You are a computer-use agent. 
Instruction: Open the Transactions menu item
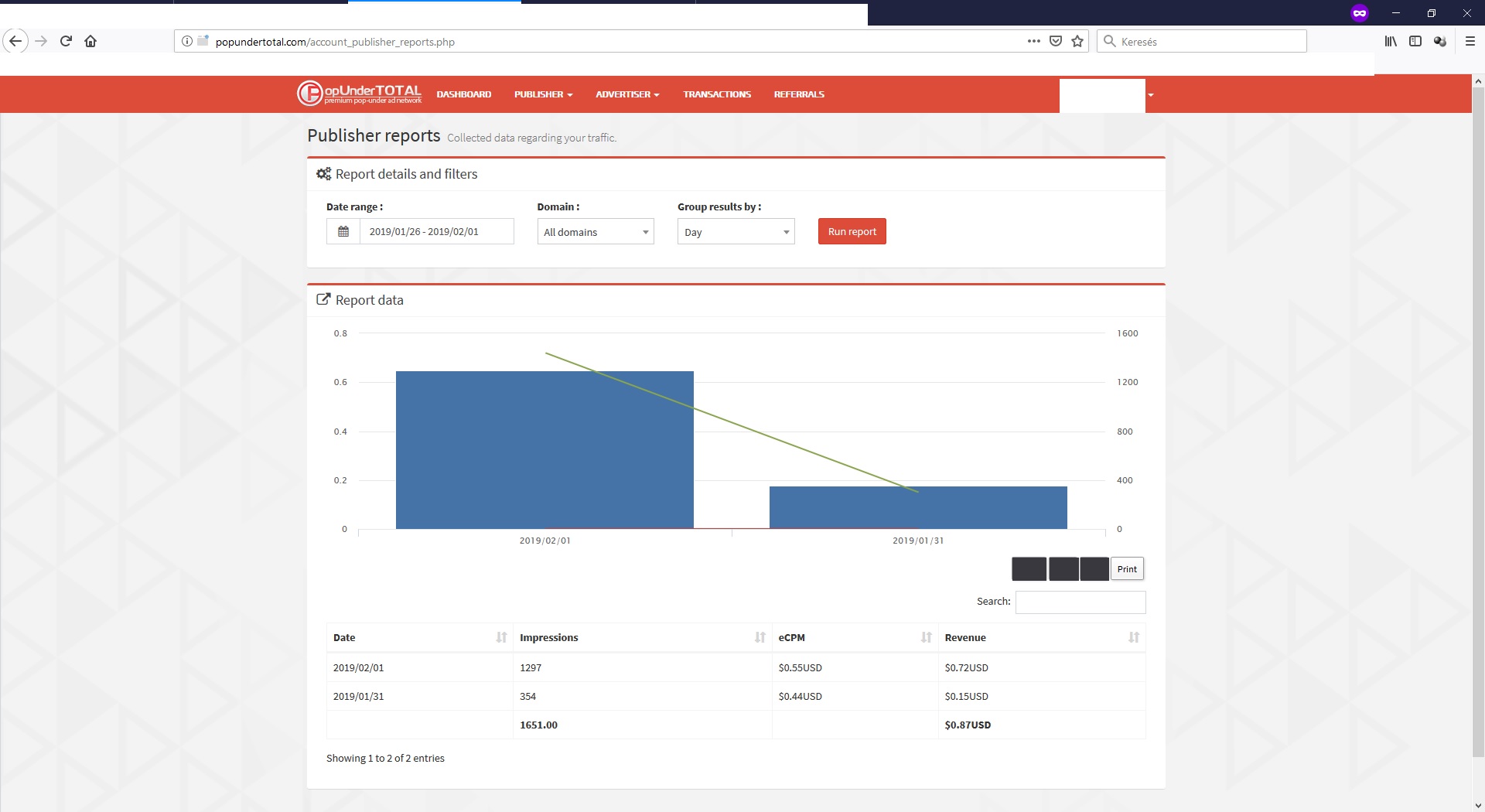tap(716, 94)
